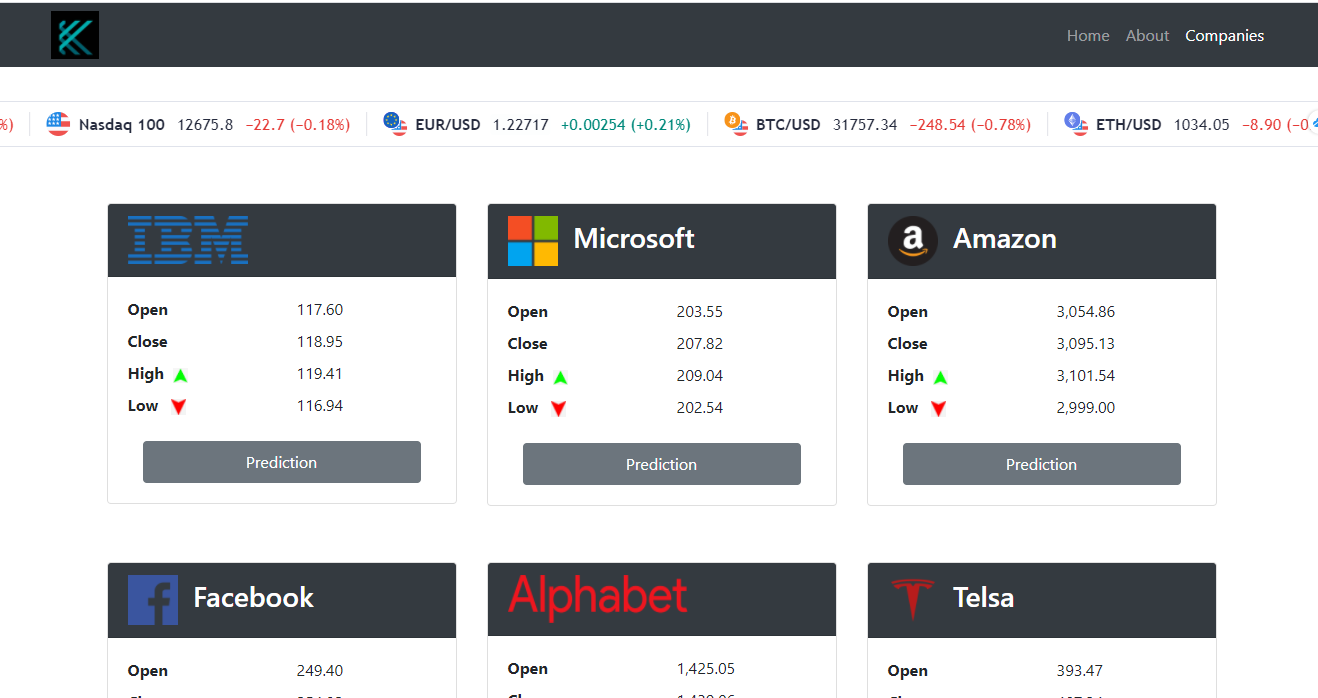Click the IBM logo on its card
The width and height of the screenshot is (1318, 698).
coord(188,240)
